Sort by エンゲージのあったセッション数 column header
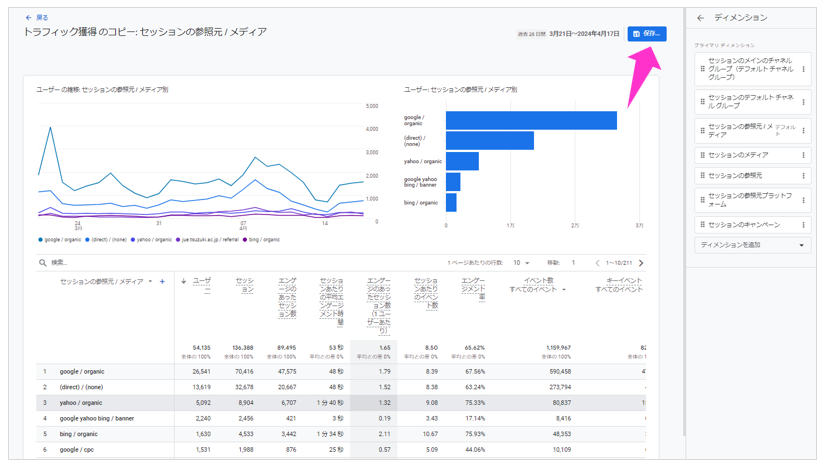The height and width of the screenshot is (464, 824). (x=287, y=297)
